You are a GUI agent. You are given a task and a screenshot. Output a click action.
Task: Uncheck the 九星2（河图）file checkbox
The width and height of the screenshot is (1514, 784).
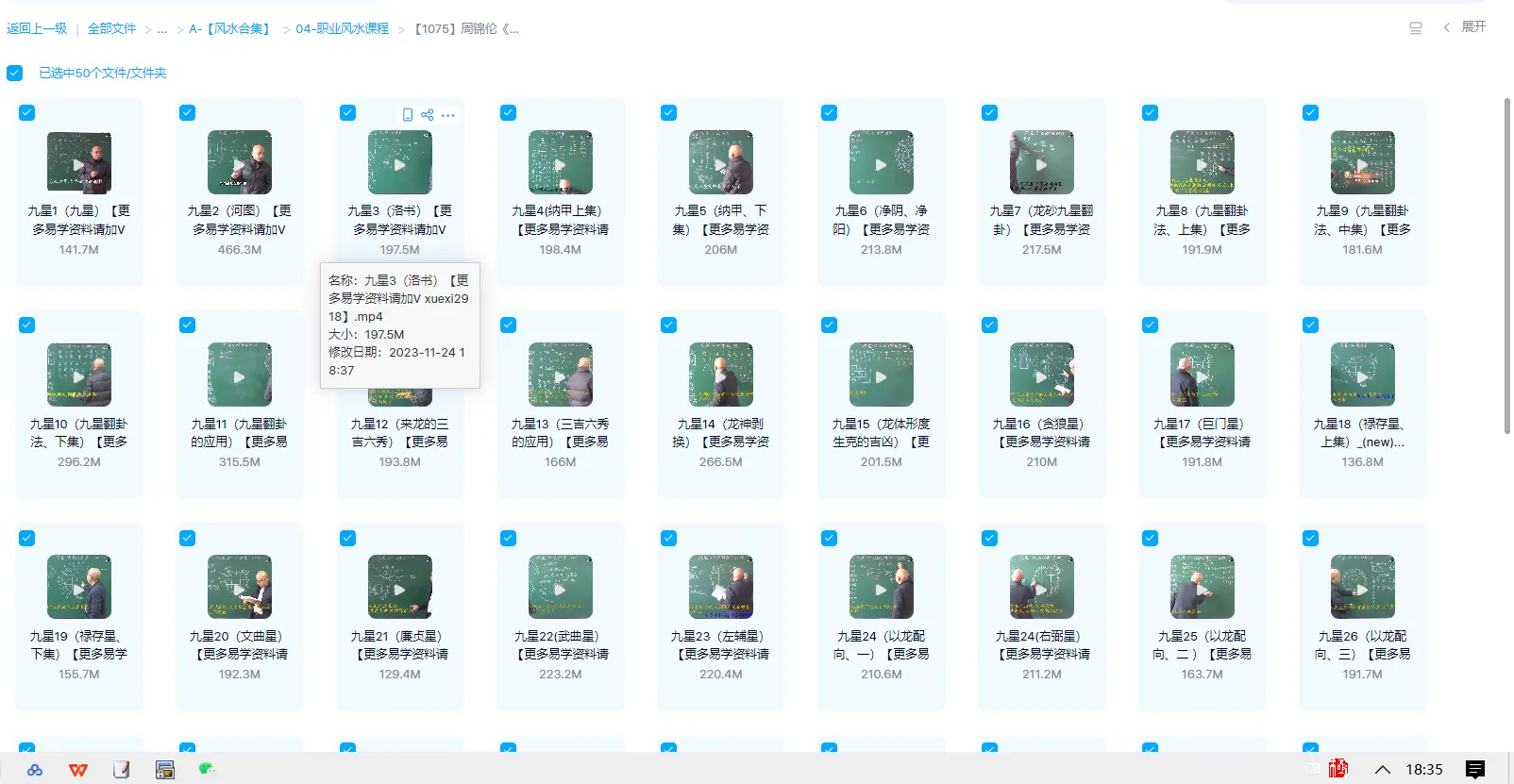pyautogui.click(x=187, y=112)
